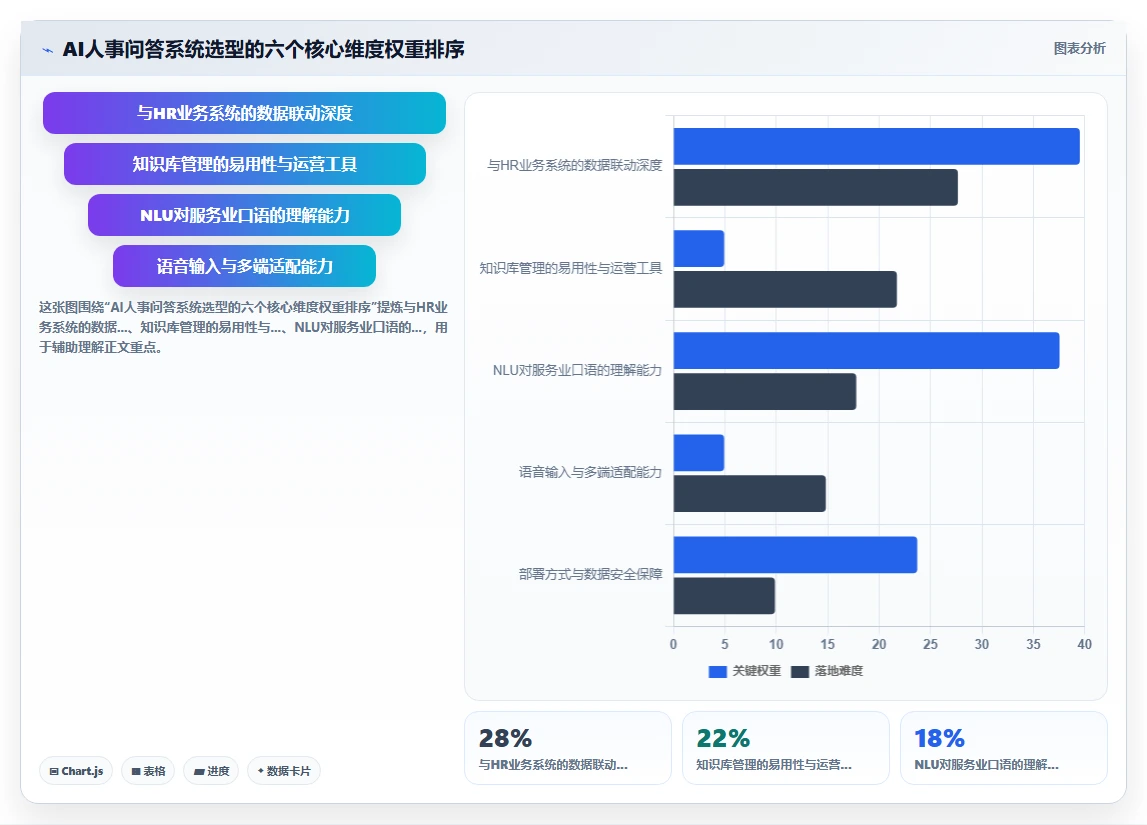
Task: Click the dark bar for NLU对服务业口语的理解能力
Action: tap(764, 391)
